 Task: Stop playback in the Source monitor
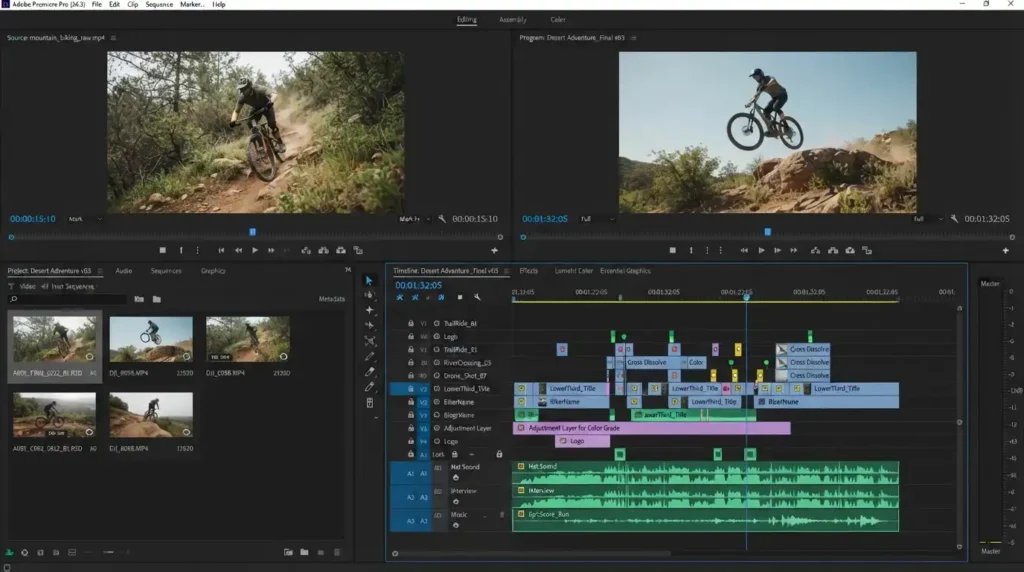click(x=163, y=250)
